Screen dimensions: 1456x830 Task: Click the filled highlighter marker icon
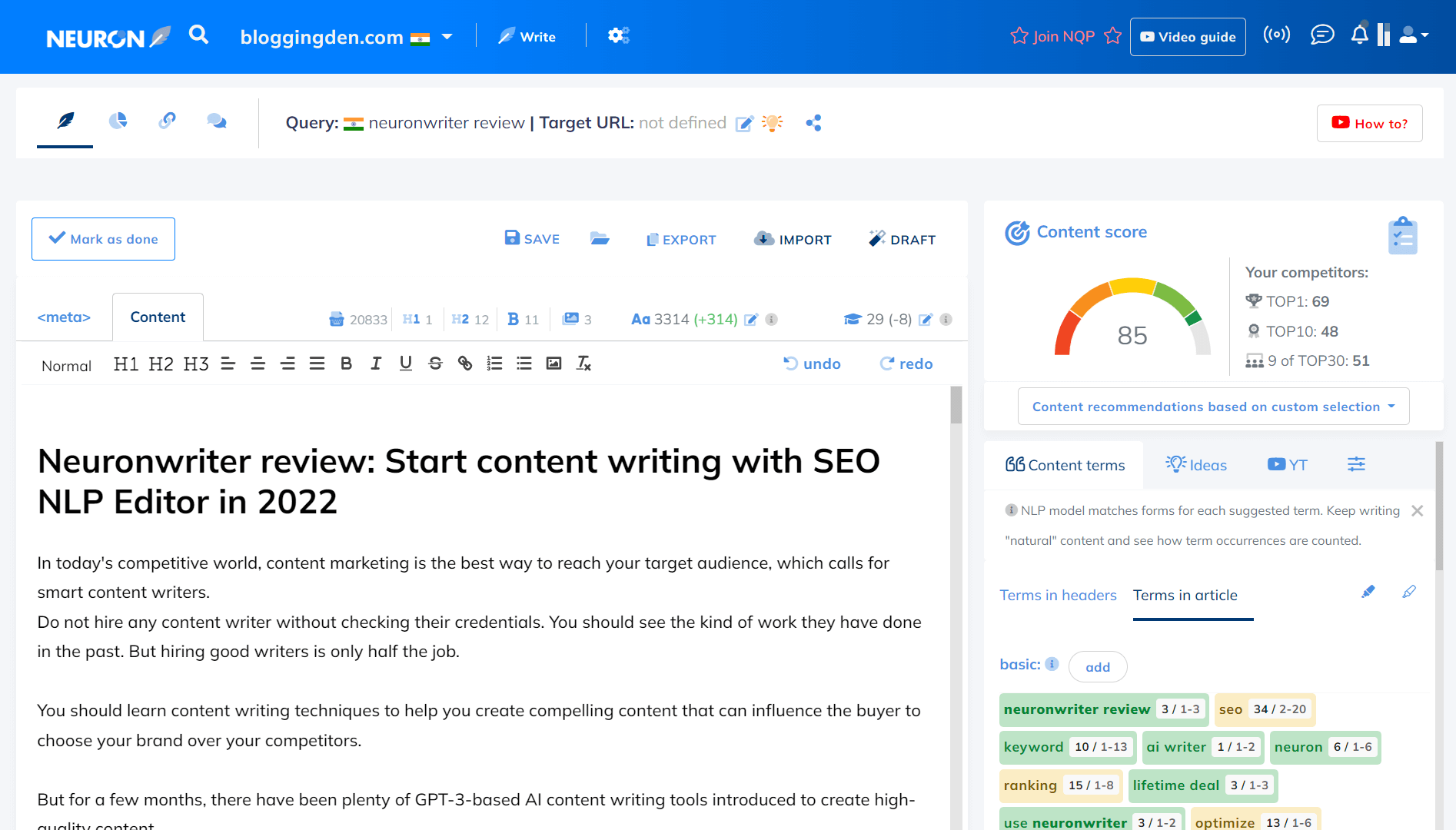pyautogui.click(x=1368, y=592)
